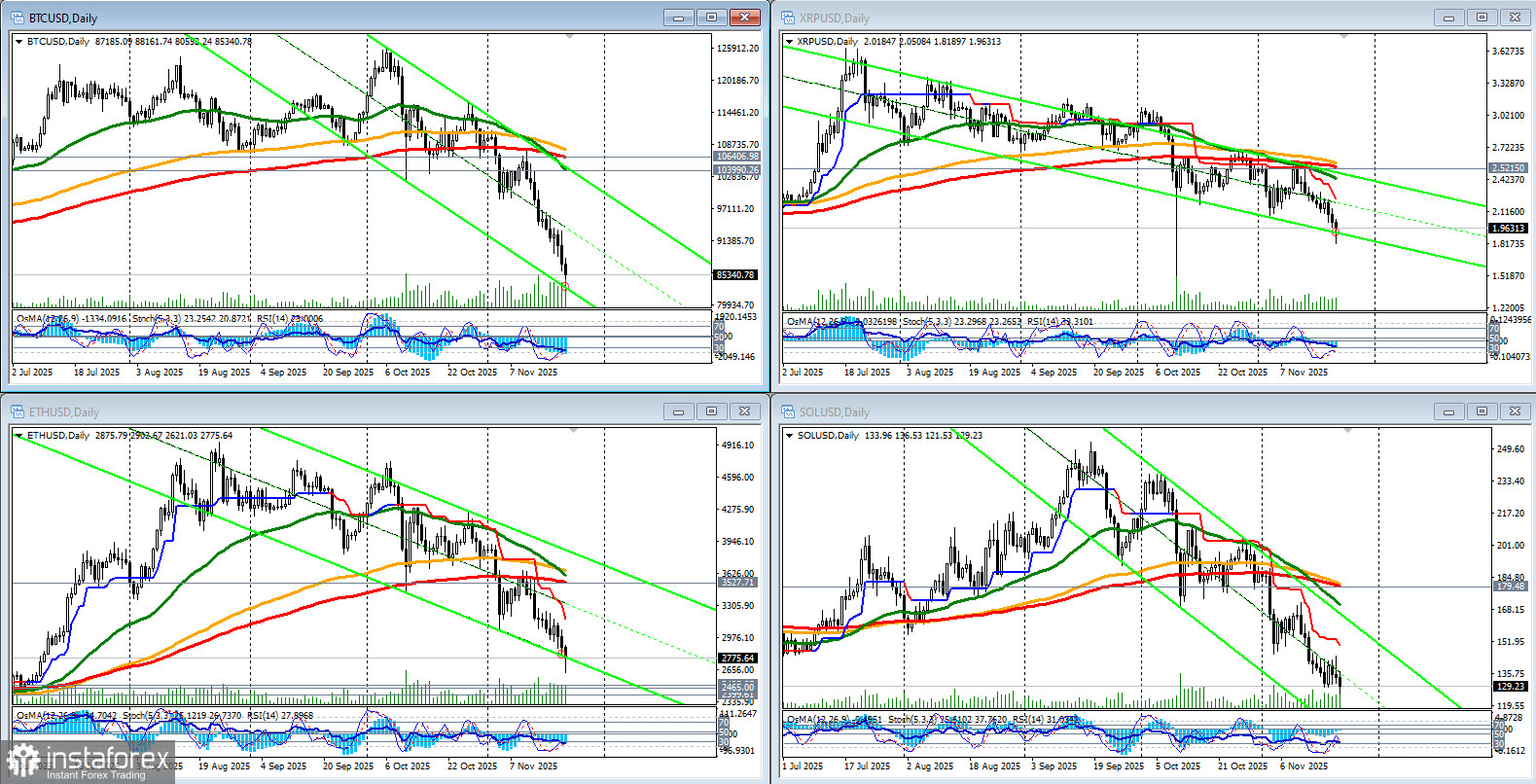Close the BTCUSD,Daily chart window

pyautogui.click(x=745, y=18)
